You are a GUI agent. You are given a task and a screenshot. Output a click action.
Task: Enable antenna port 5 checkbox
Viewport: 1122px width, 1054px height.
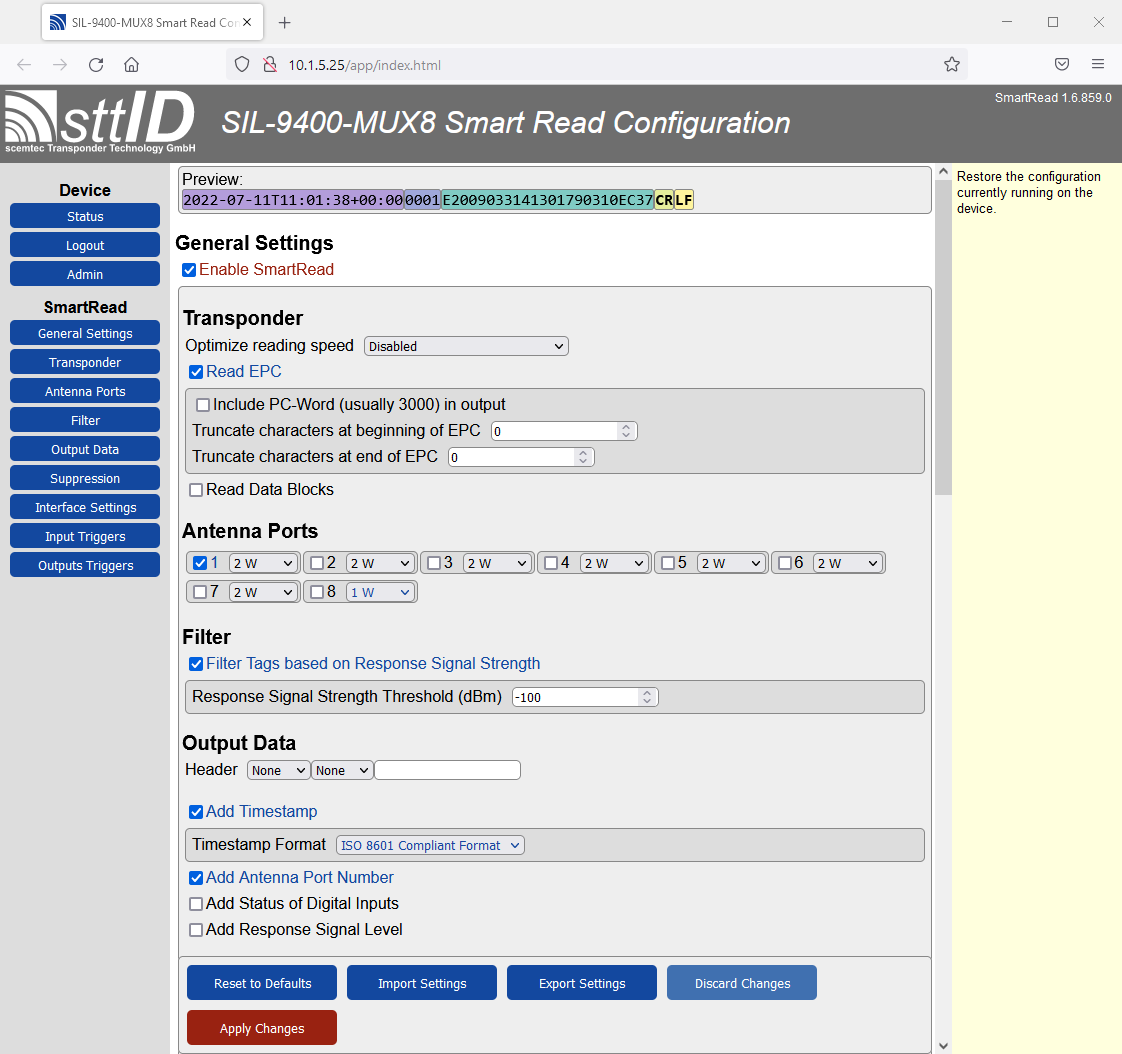[668, 563]
